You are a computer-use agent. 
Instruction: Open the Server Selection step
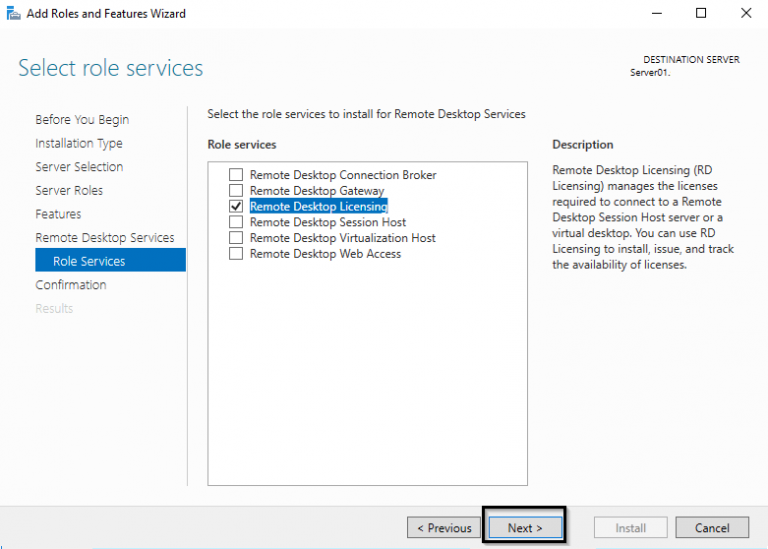(x=79, y=167)
